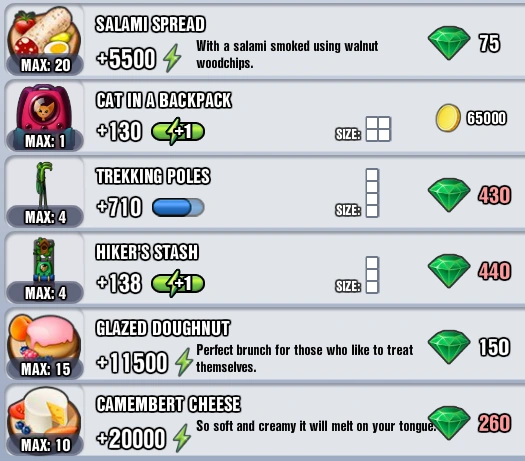Open the Glazed Doughnut description text
Image resolution: width=525 pixels, height=461 pixels.
(x=304, y=359)
